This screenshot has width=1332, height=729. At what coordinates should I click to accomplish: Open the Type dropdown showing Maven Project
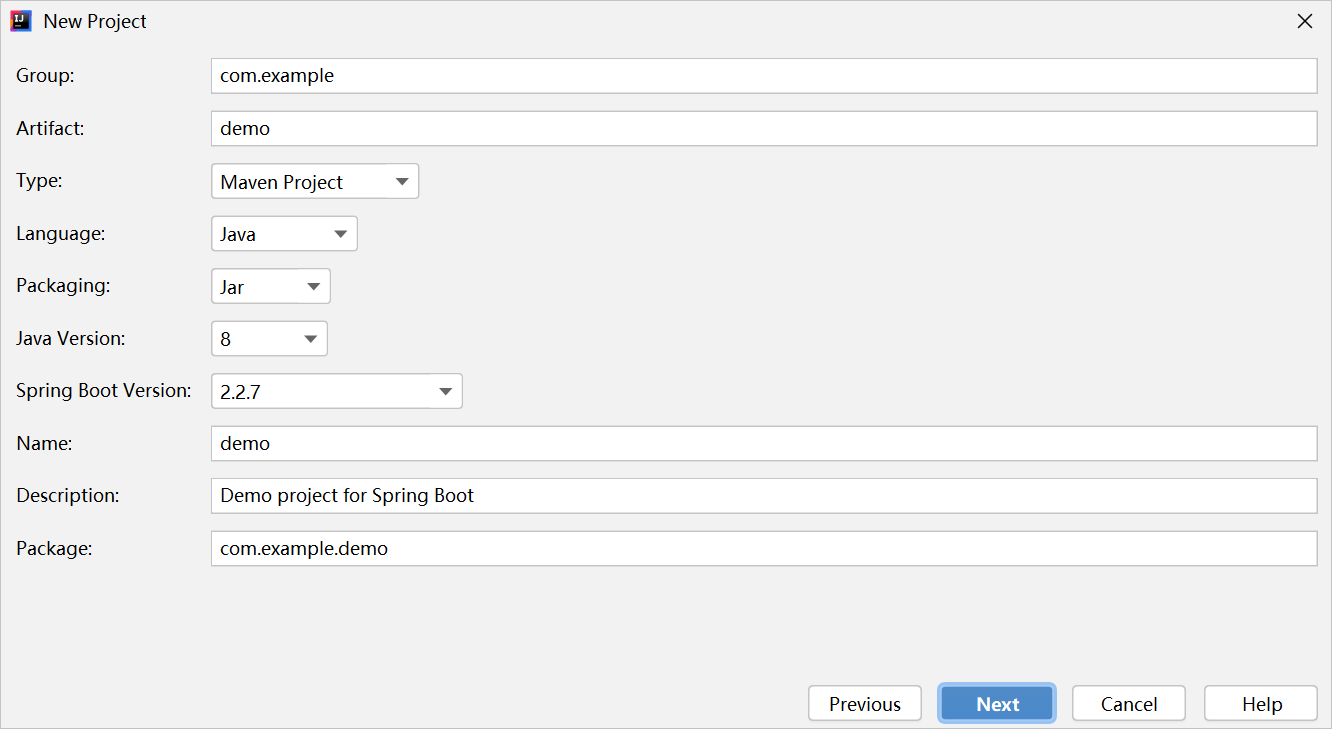pos(300,181)
